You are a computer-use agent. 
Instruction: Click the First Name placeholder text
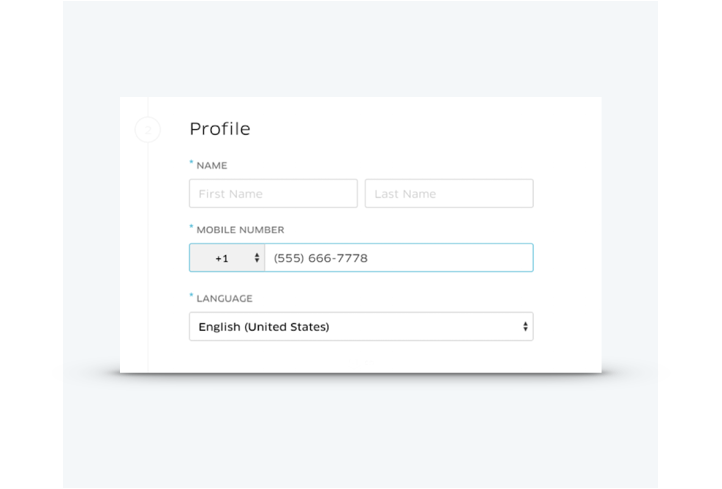(231, 194)
